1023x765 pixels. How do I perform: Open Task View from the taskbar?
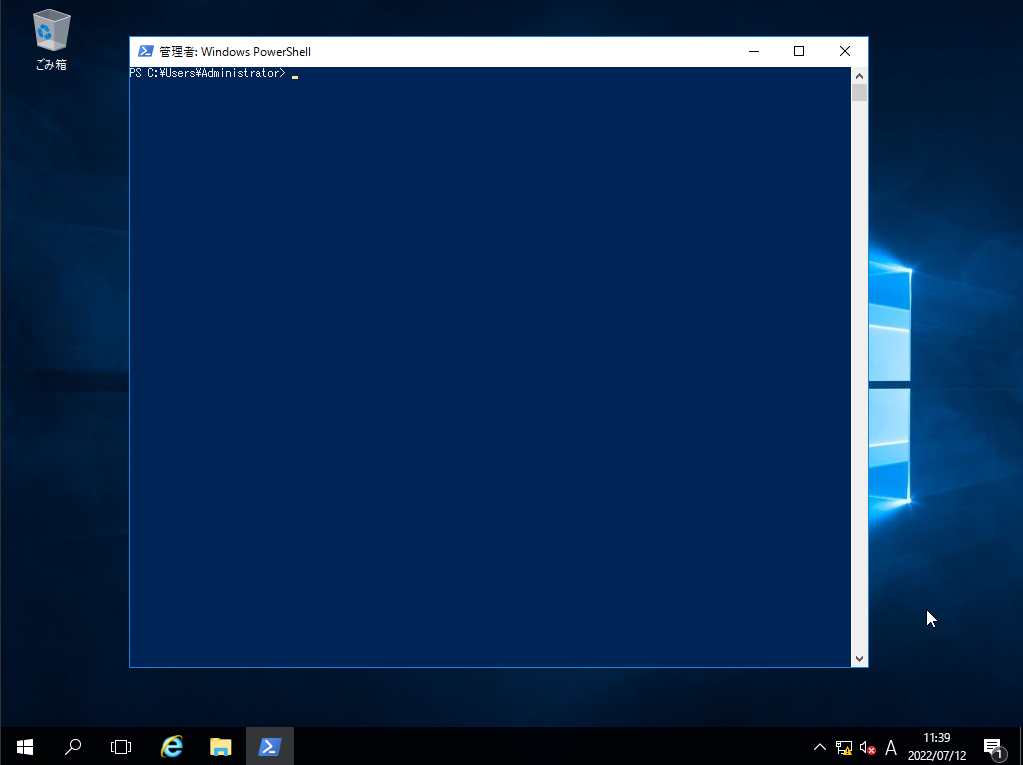pyautogui.click(x=121, y=746)
